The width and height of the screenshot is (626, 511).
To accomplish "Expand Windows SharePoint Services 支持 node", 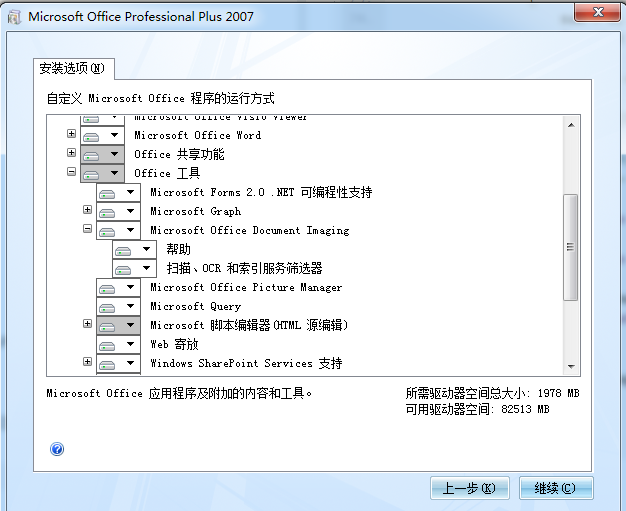I will click(87, 362).
